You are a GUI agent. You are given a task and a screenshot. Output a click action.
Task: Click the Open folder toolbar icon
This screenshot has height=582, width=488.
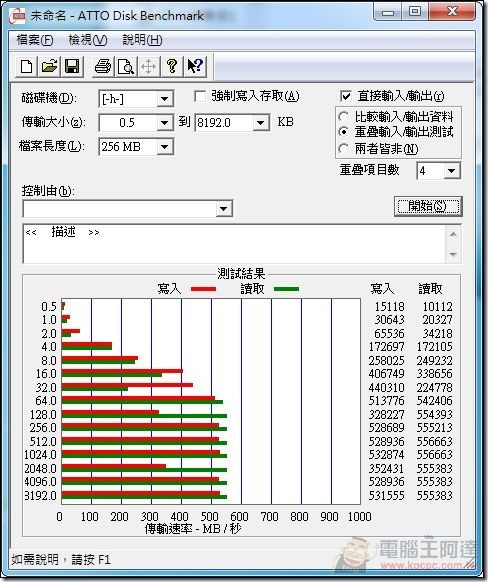[49, 67]
